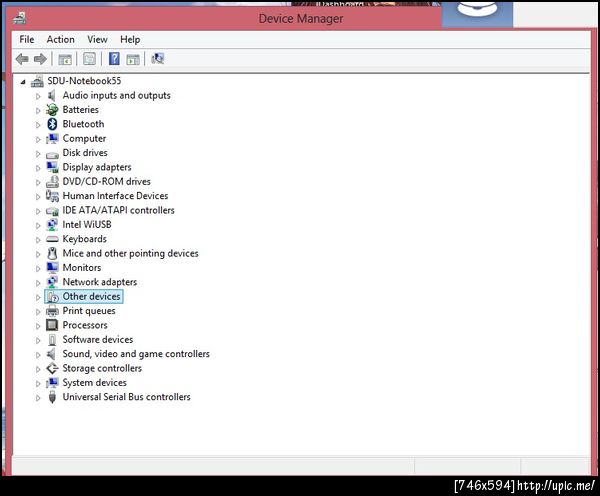
Task: Expand the Display adapters arrow
Action: tap(38, 168)
